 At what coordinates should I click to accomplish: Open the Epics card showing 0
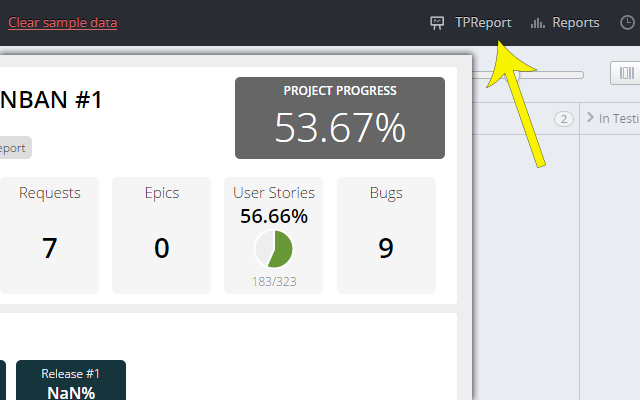tap(162, 235)
